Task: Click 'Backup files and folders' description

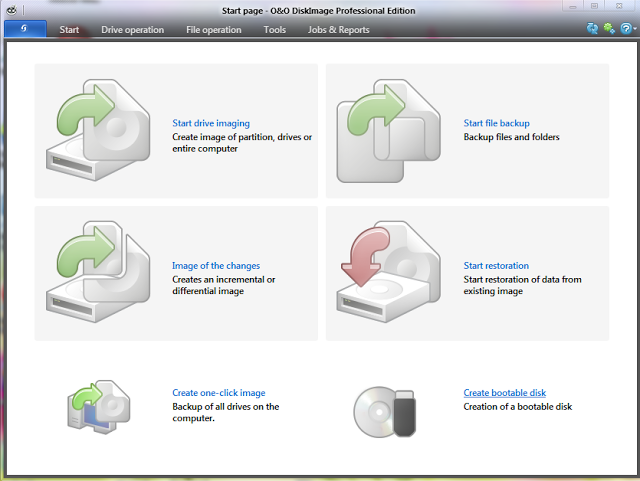Action: click(x=511, y=137)
